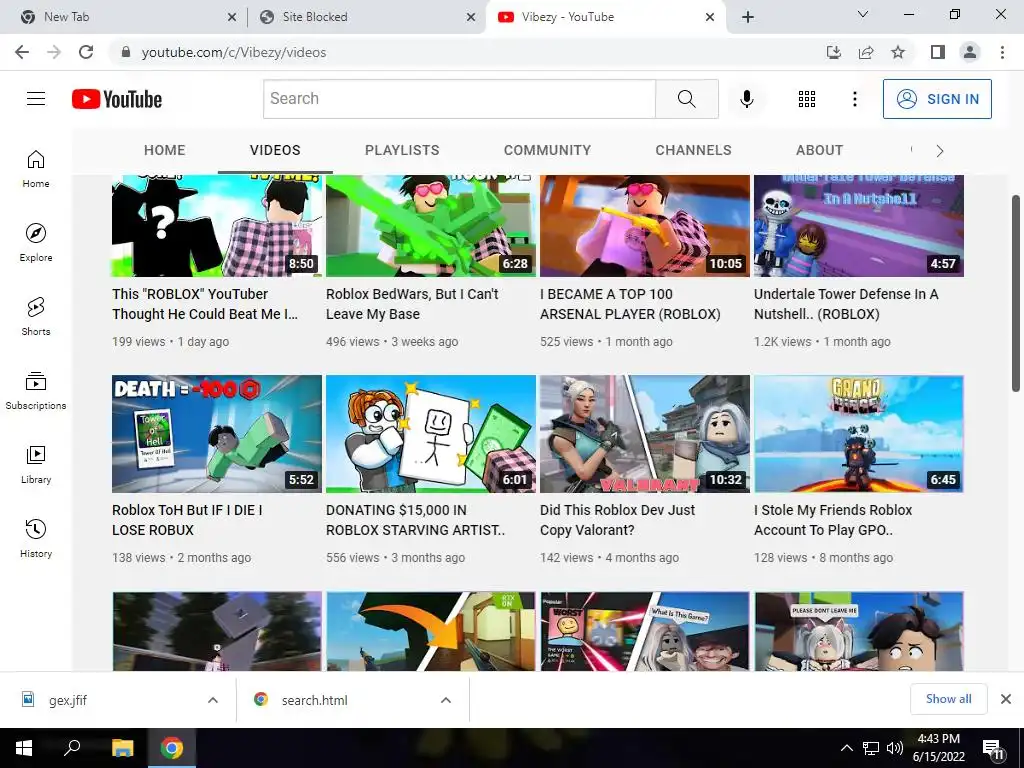Open the PLAYLISTS channel tab
Viewport: 1024px width, 768px height.
[x=402, y=150]
